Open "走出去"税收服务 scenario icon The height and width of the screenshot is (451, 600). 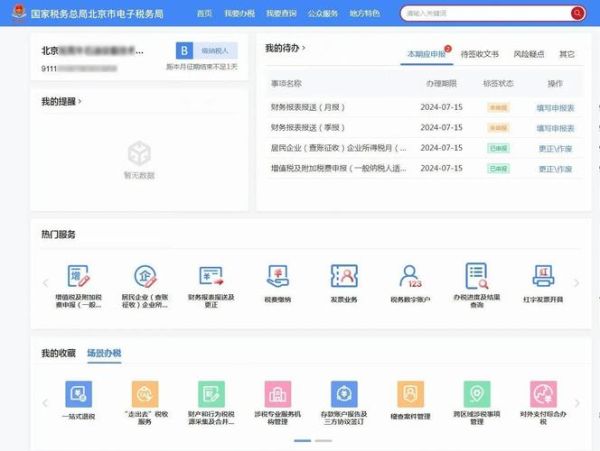tap(145, 394)
